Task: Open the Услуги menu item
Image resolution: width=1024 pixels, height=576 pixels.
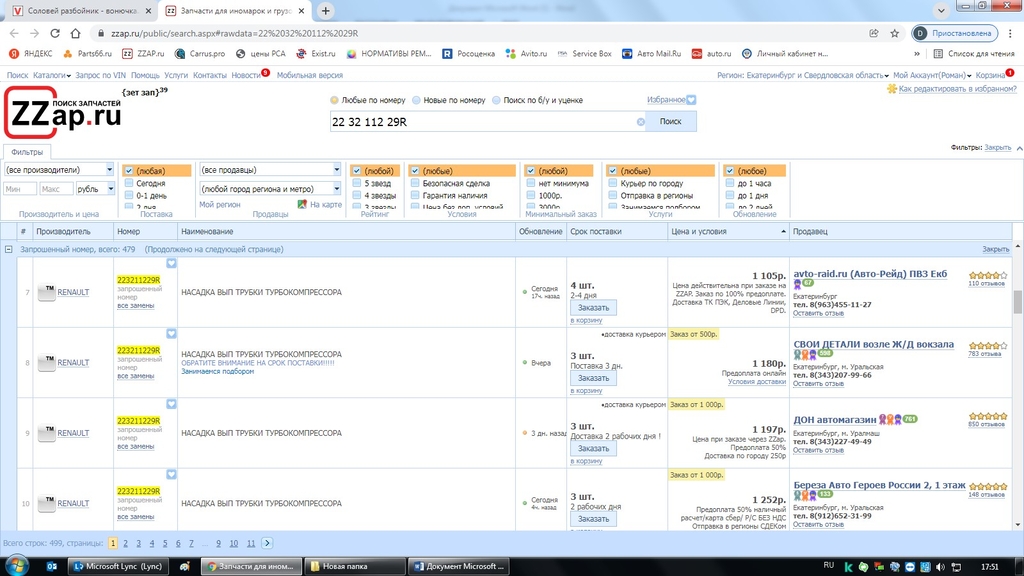Action: click(176, 75)
